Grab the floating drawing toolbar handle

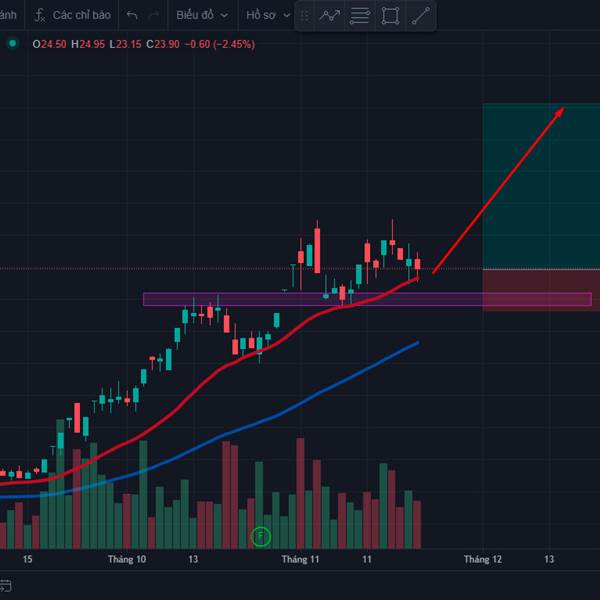[305, 16]
